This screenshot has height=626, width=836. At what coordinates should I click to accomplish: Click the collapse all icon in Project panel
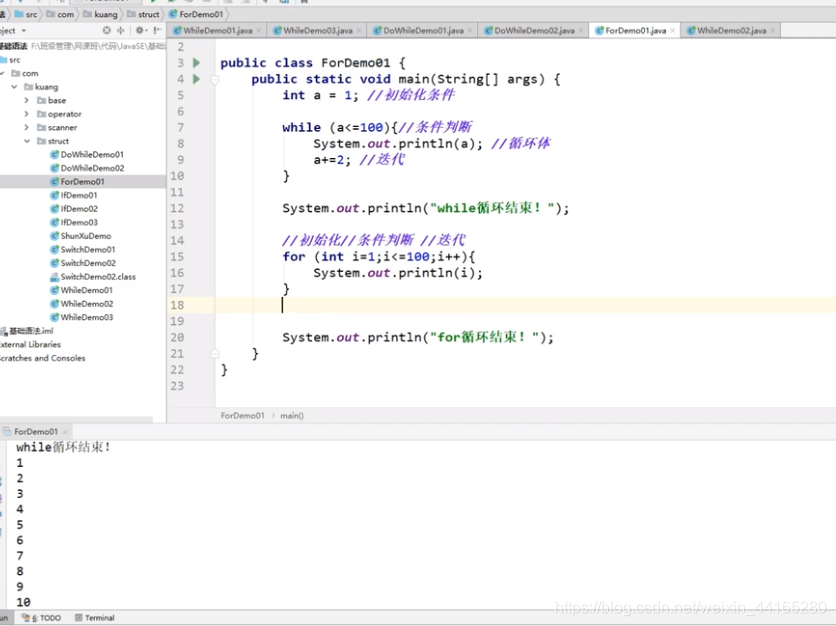coord(121,30)
